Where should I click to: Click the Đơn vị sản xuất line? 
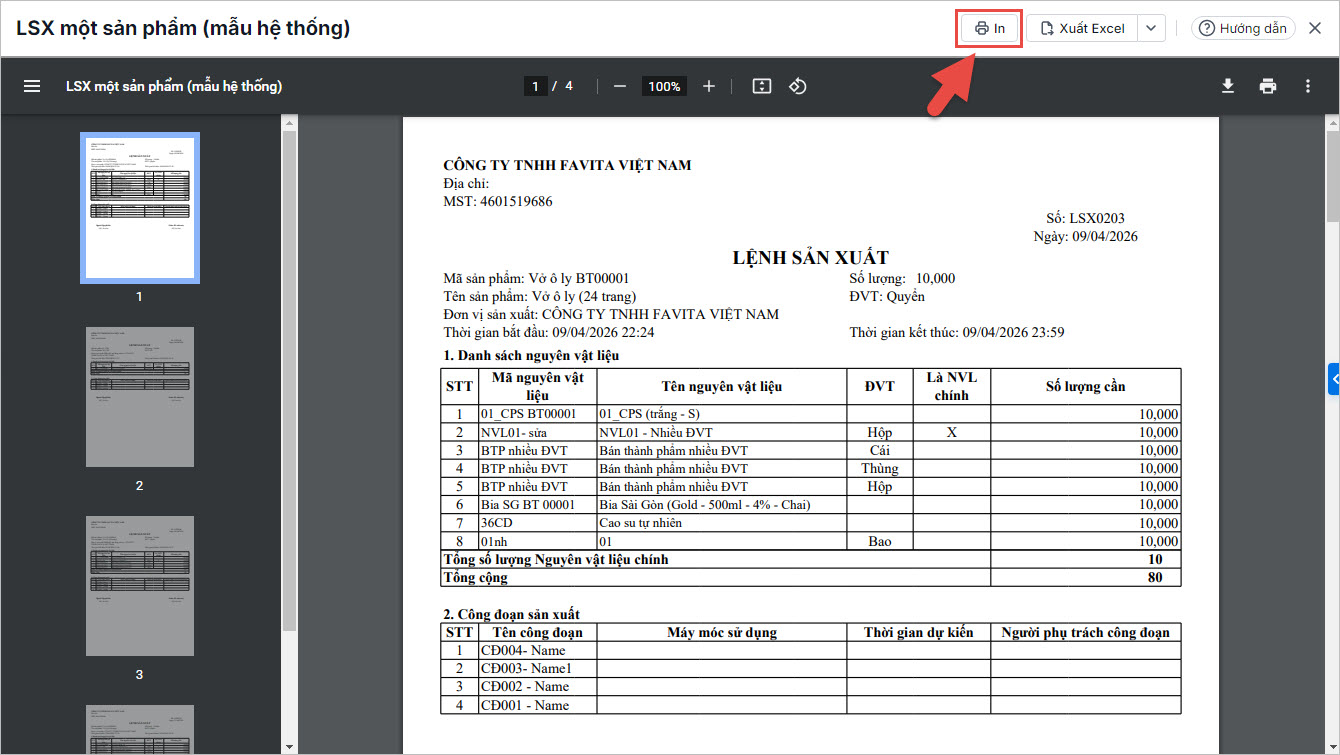[x=611, y=314]
